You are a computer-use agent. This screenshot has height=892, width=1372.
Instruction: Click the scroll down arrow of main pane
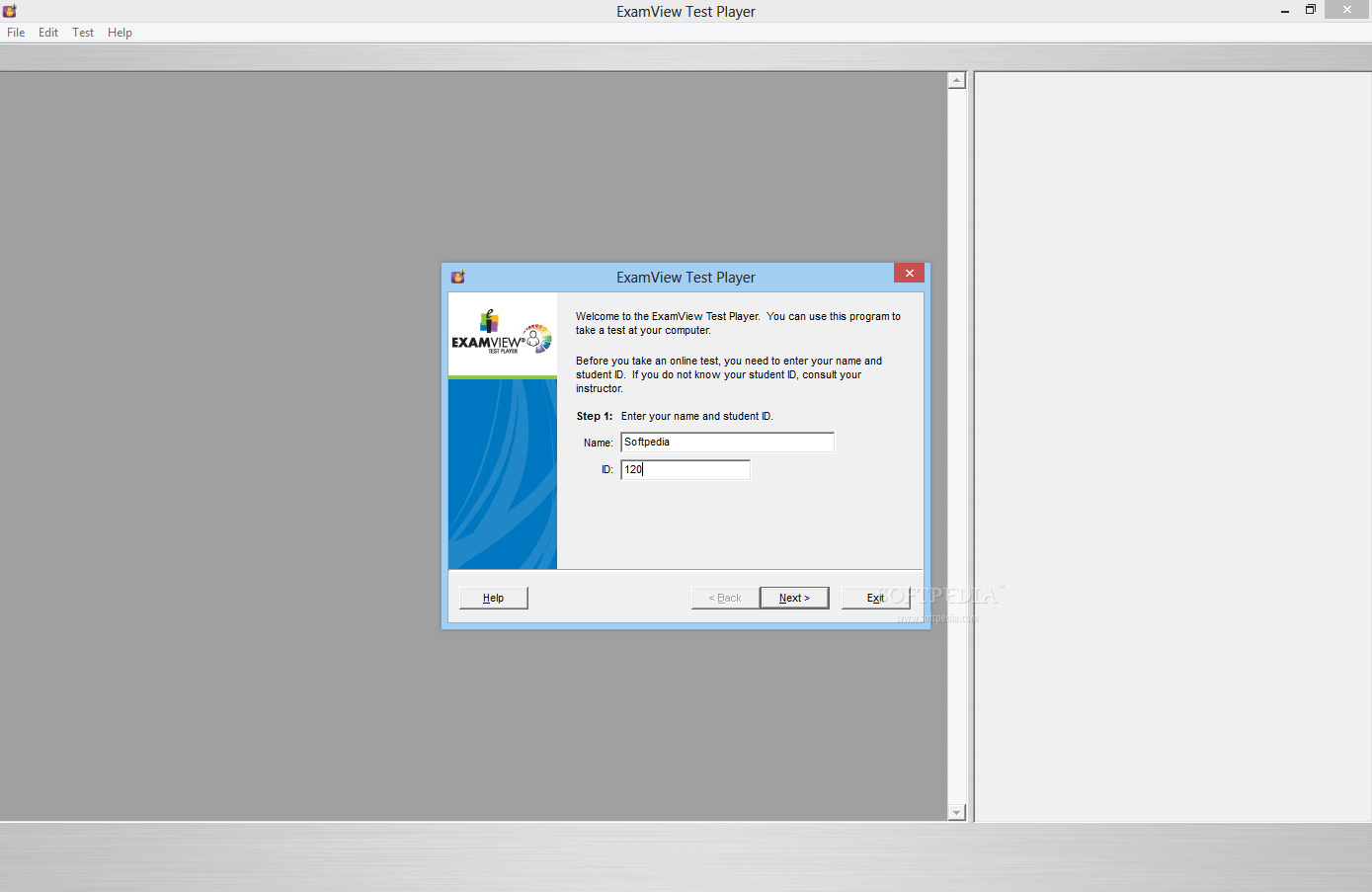956,812
